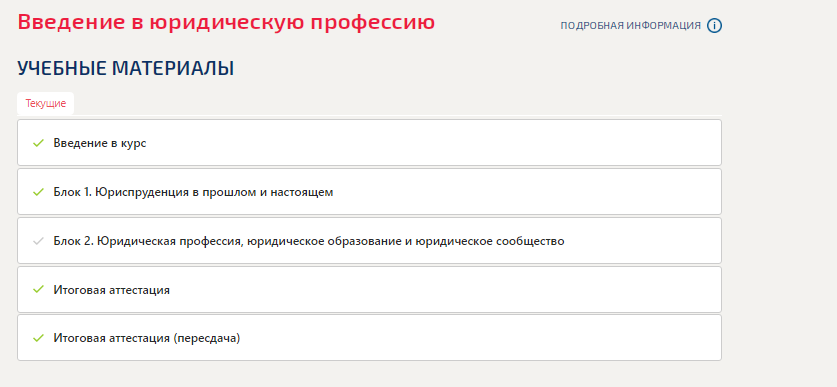Open the Итоговая аттестация row
The height and width of the screenshot is (387, 837).
pos(369,289)
